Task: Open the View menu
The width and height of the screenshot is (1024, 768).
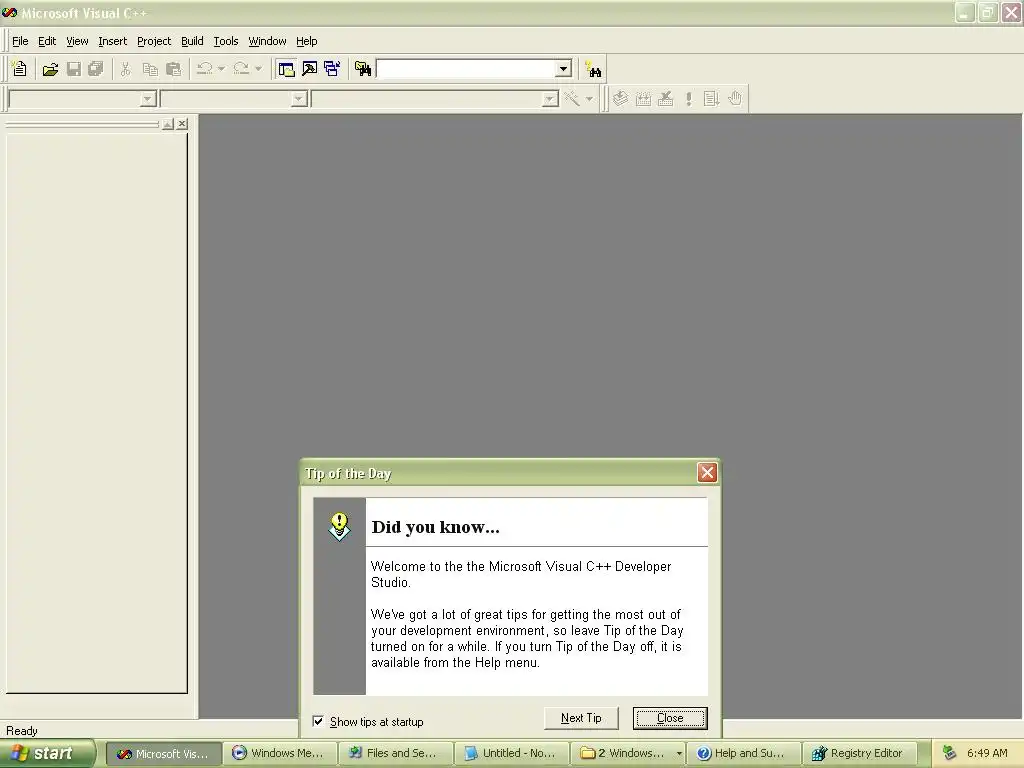Action: [77, 41]
